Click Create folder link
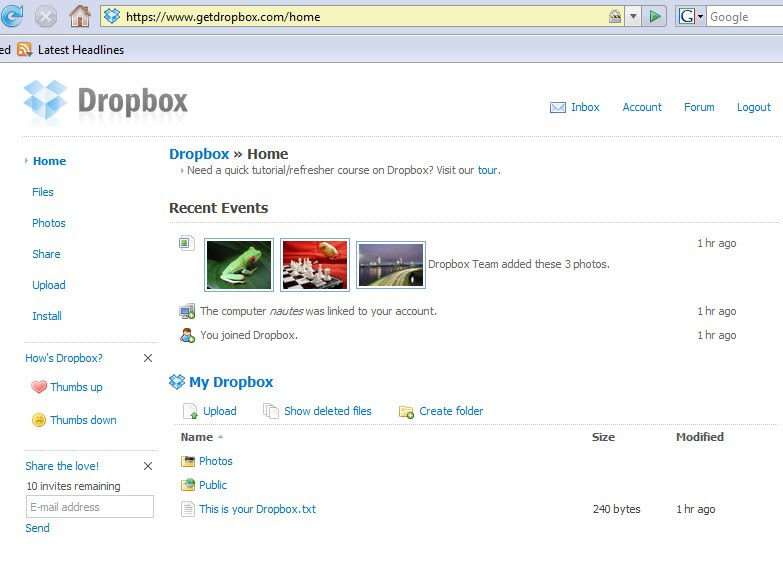 (451, 411)
